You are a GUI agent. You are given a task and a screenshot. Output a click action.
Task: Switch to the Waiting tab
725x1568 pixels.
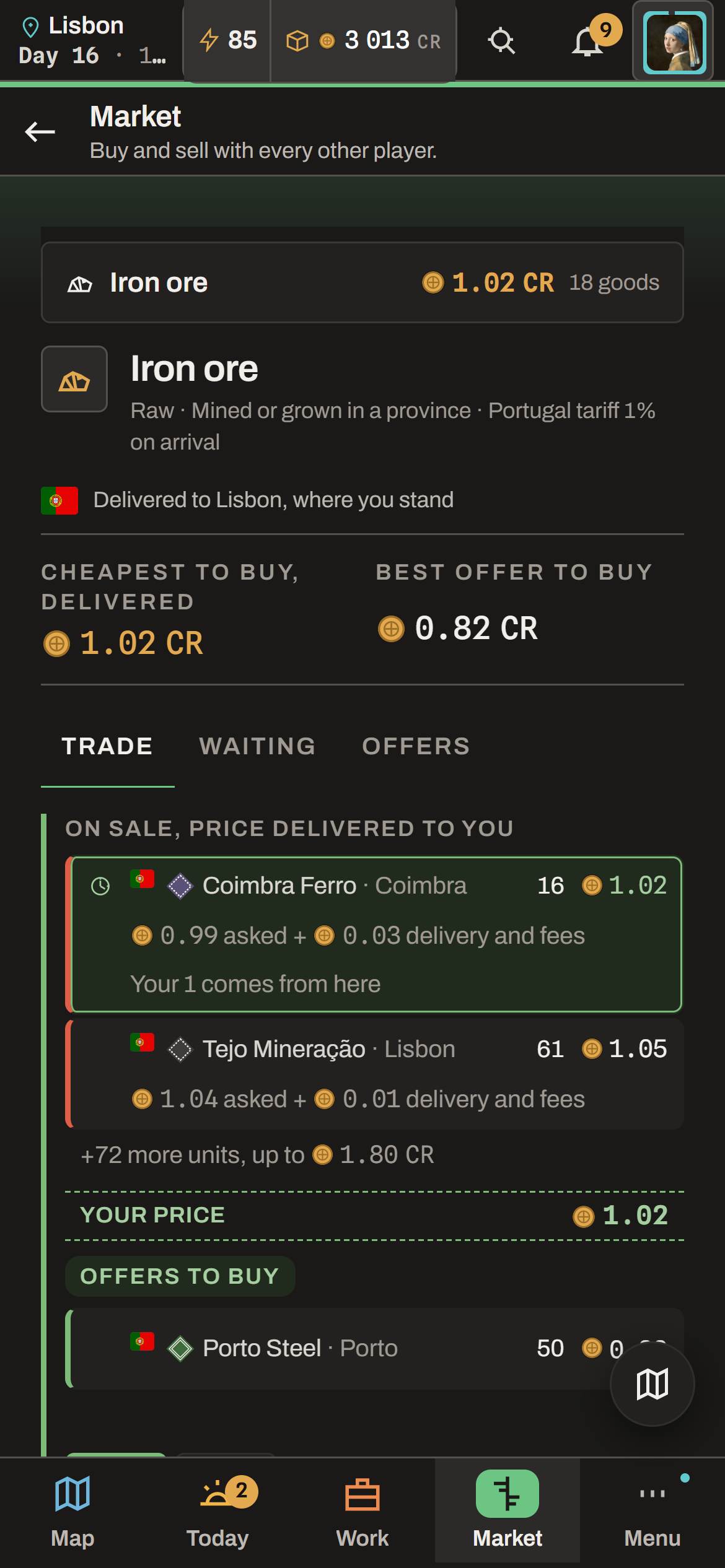click(x=257, y=746)
